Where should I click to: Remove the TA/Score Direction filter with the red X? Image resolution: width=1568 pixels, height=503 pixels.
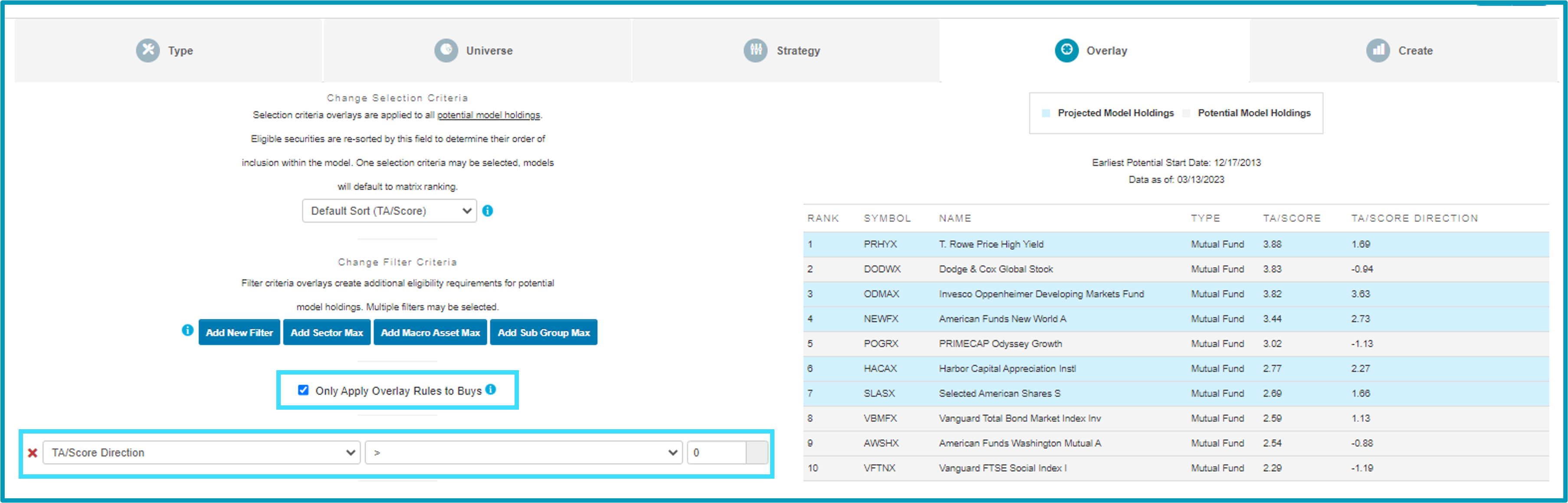(33, 453)
